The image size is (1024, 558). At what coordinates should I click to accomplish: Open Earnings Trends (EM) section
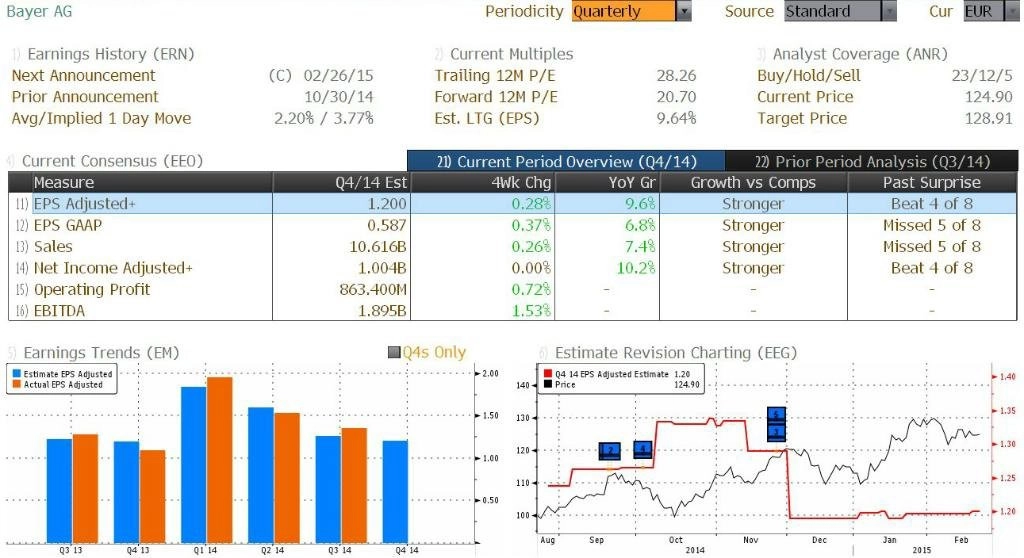coord(101,353)
